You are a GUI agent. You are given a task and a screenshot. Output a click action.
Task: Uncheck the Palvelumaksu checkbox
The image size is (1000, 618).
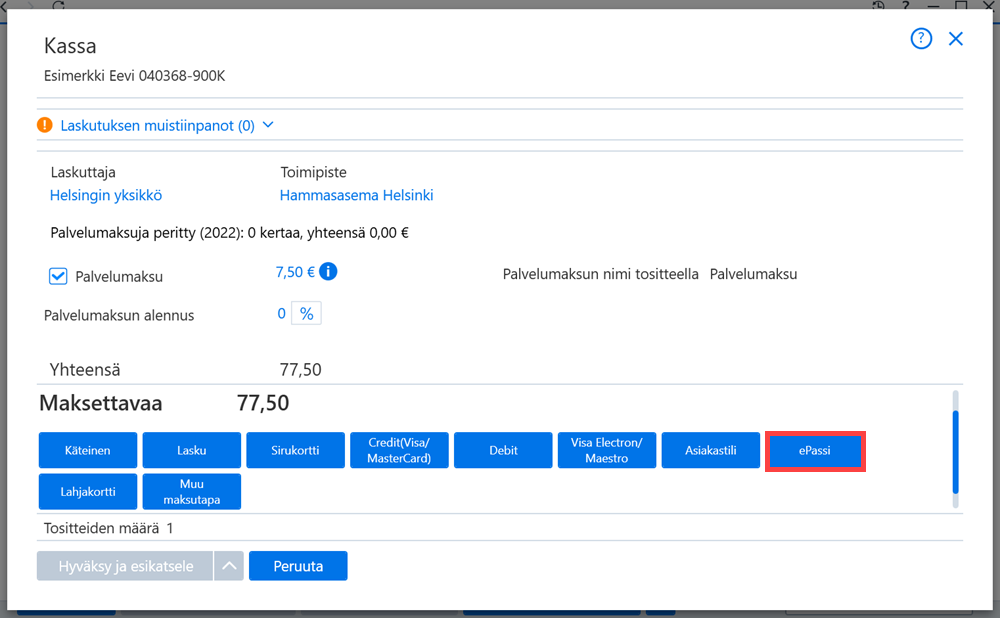(58, 276)
